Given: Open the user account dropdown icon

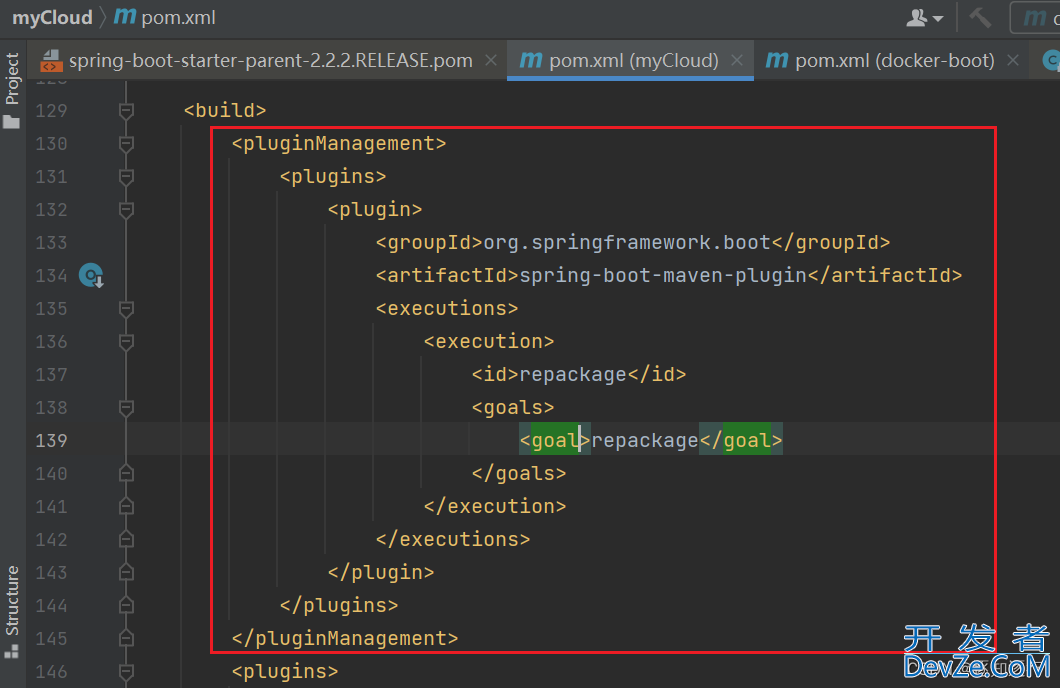Looking at the screenshot, I should [924, 18].
